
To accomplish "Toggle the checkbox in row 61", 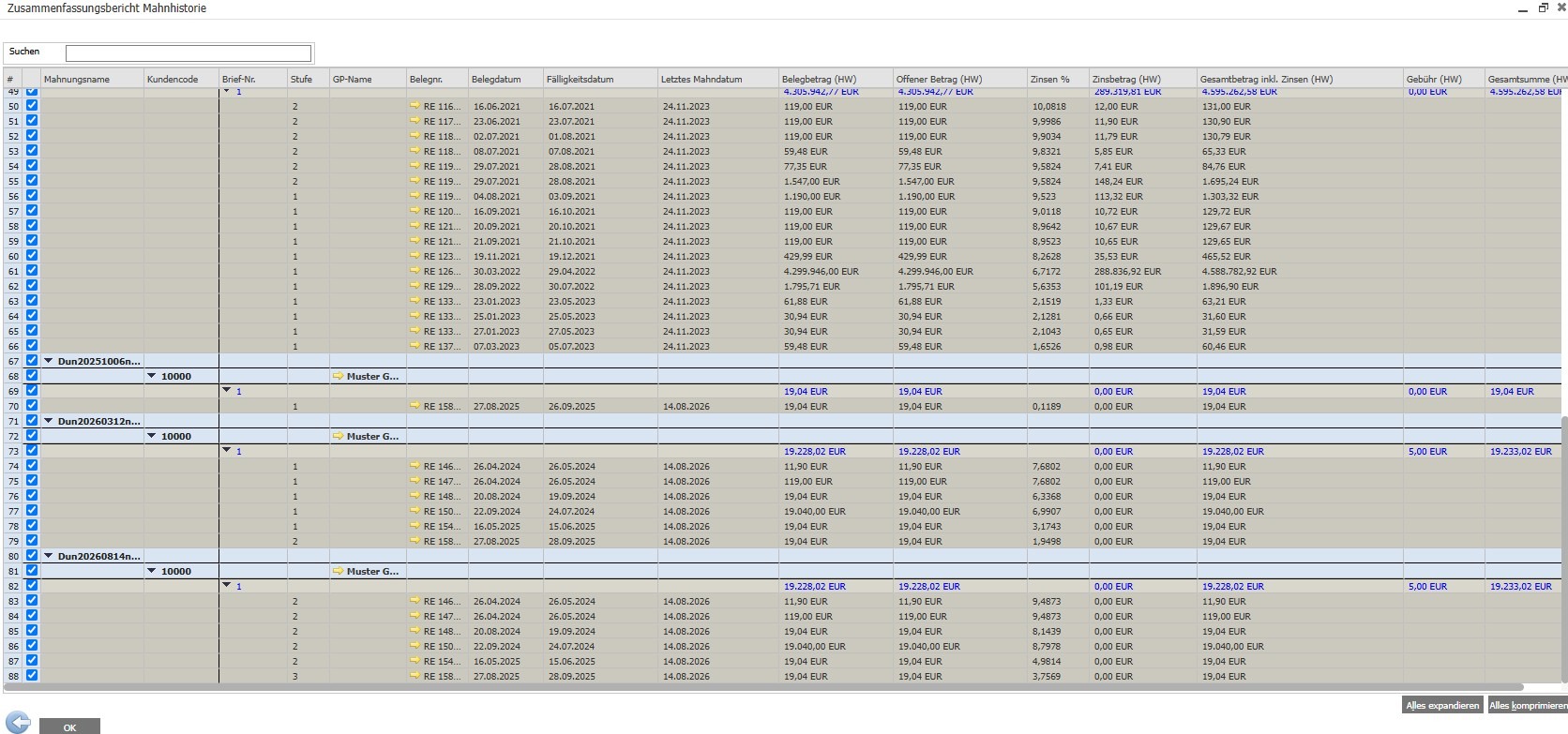I will 32,271.
